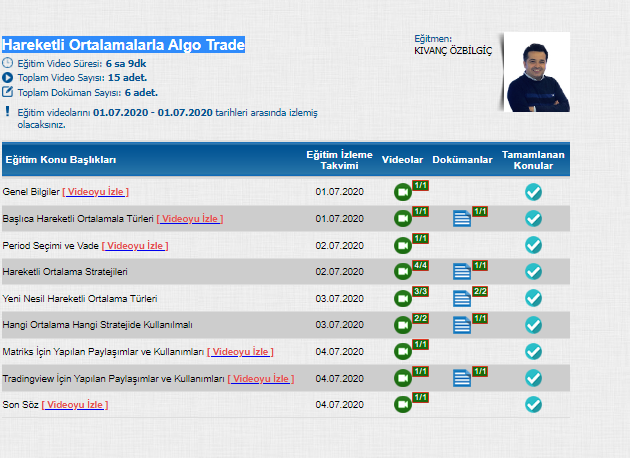Follow Videoyu İzle link for Period Seçimi ve Vade

(135, 245)
